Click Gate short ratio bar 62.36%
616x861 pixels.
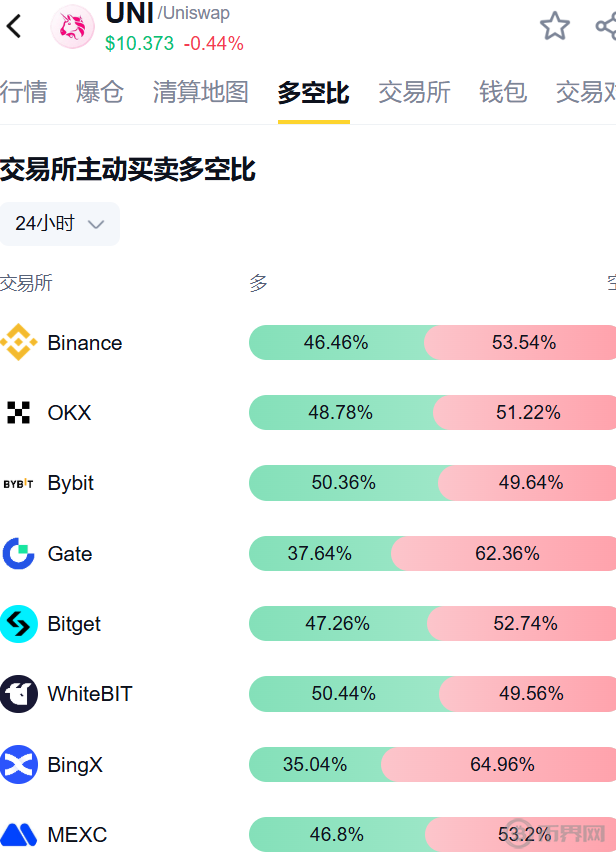pos(507,554)
